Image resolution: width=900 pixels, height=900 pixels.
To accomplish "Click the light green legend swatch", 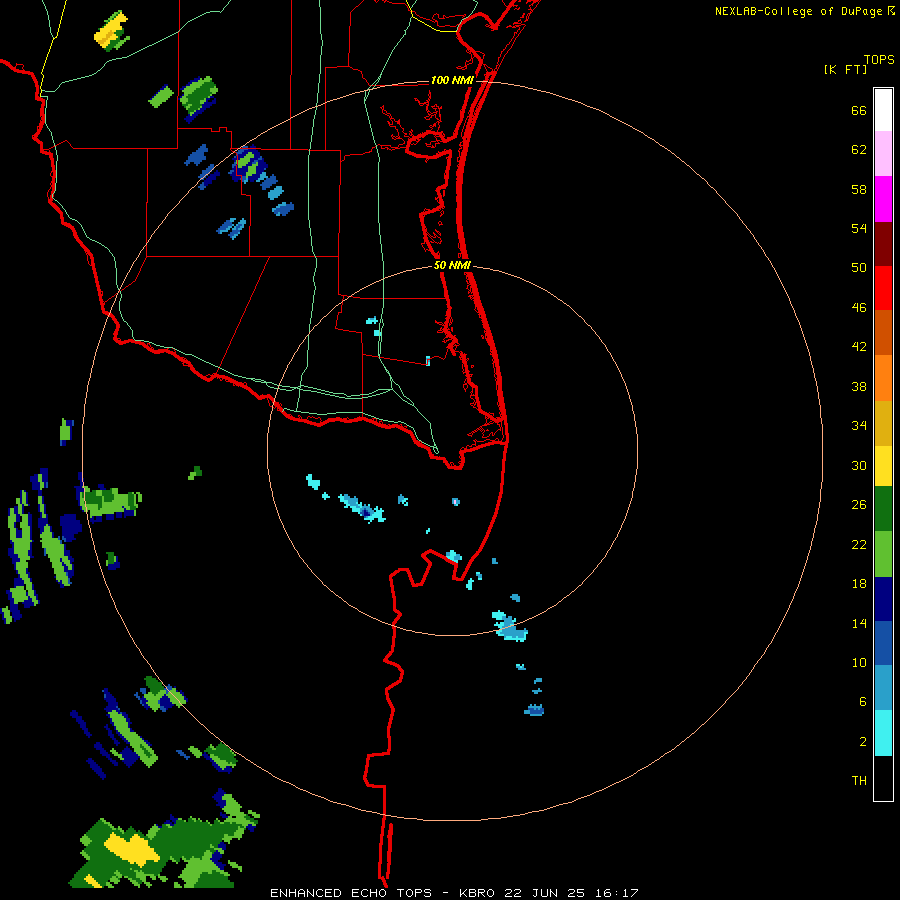I will coord(883,554).
